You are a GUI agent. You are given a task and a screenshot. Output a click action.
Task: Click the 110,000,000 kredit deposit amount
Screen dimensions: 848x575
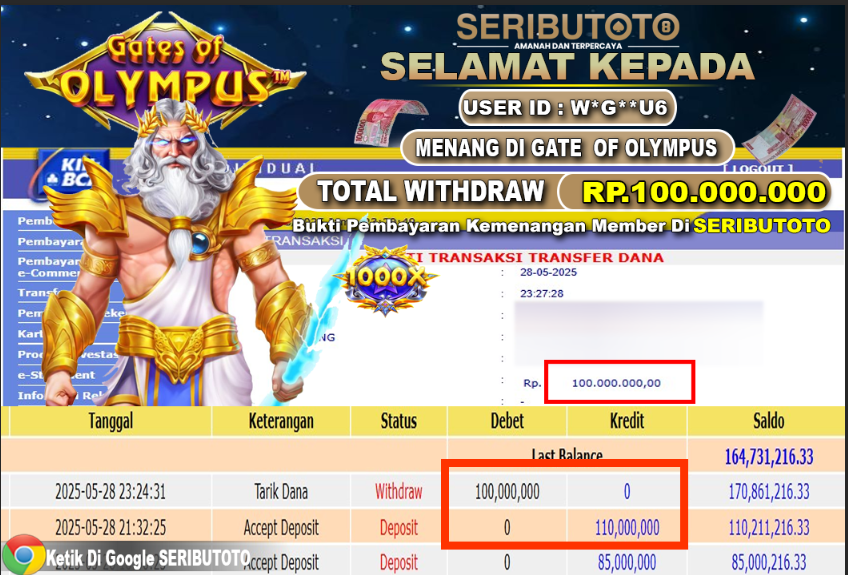[x=627, y=527]
